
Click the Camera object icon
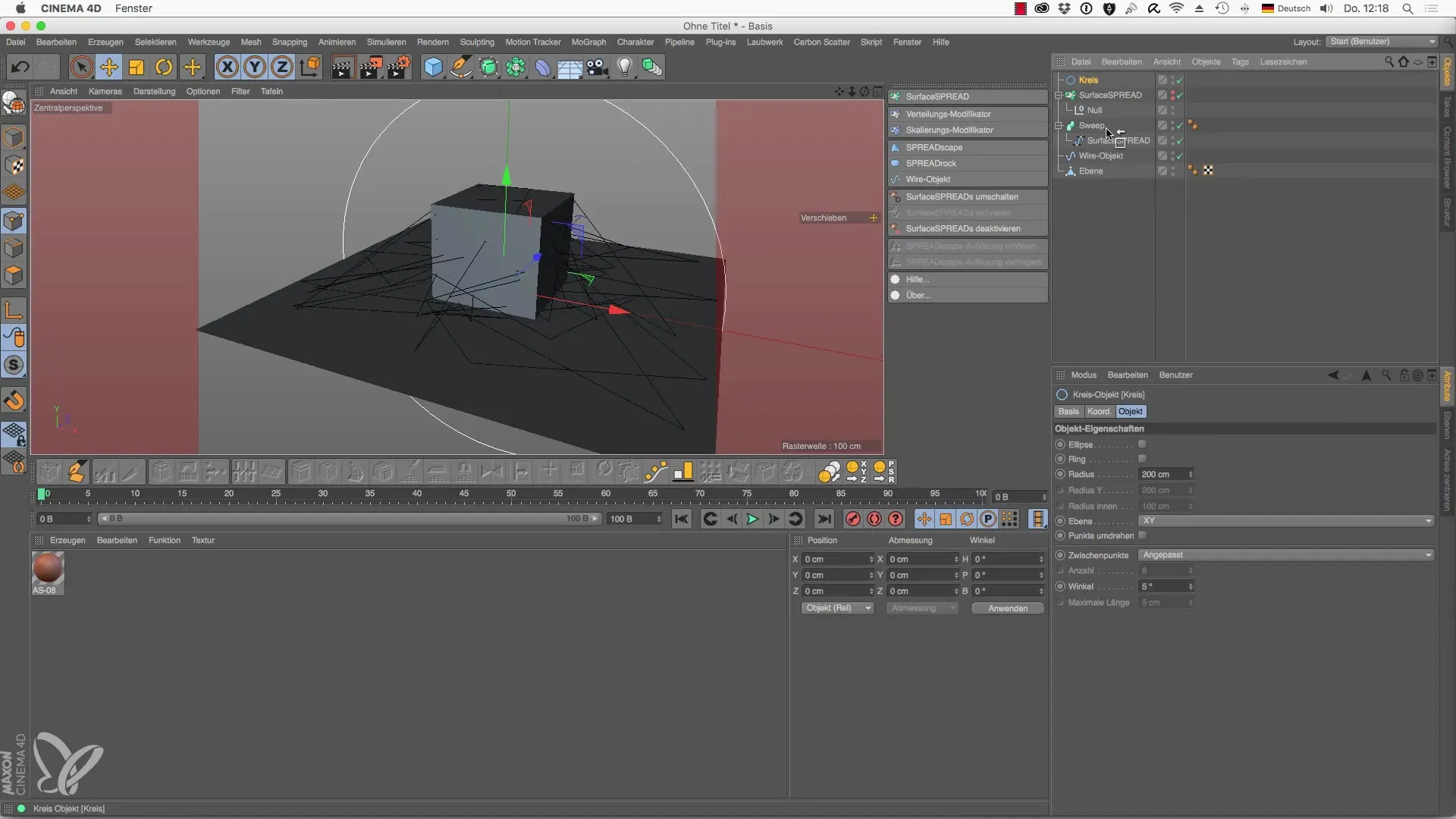point(598,67)
